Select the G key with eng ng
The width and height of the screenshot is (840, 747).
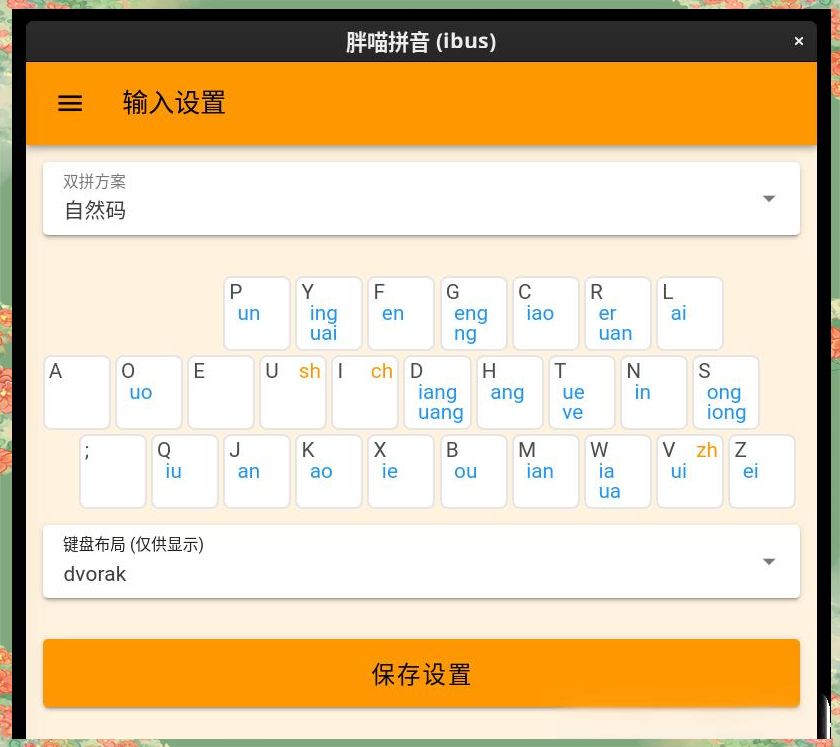click(474, 313)
